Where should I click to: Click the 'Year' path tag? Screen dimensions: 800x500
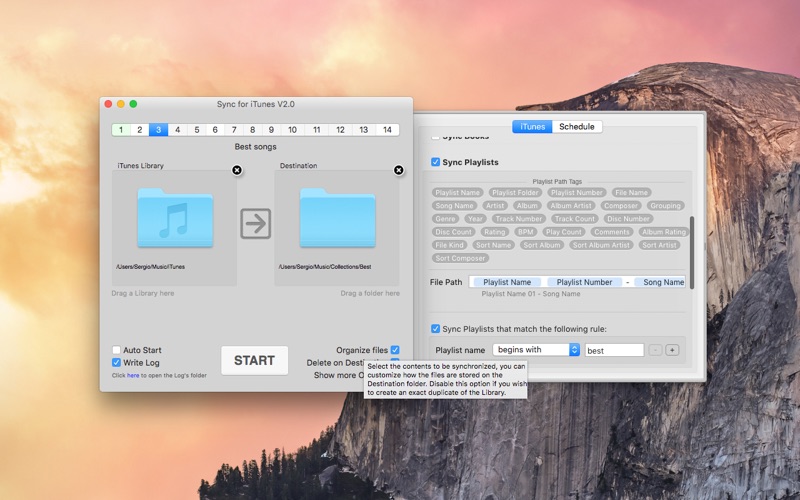tap(475, 219)
